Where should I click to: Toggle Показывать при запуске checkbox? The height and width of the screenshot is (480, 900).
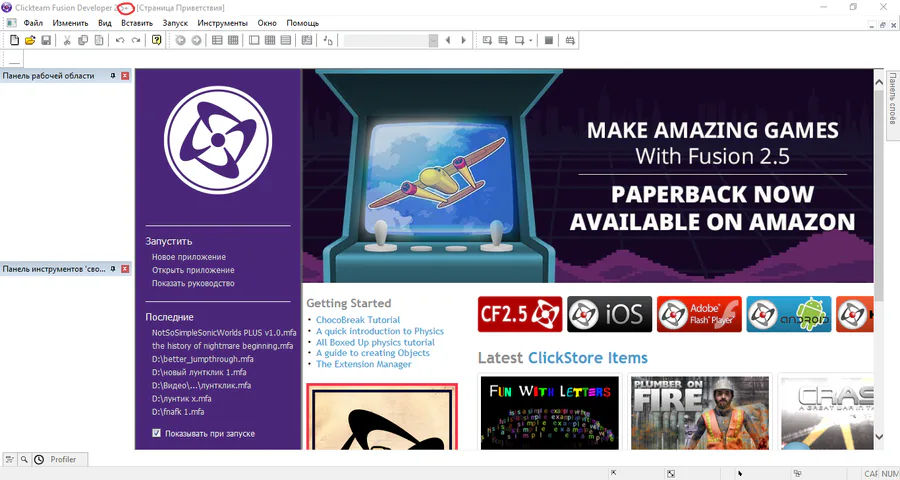click(156, 433)
